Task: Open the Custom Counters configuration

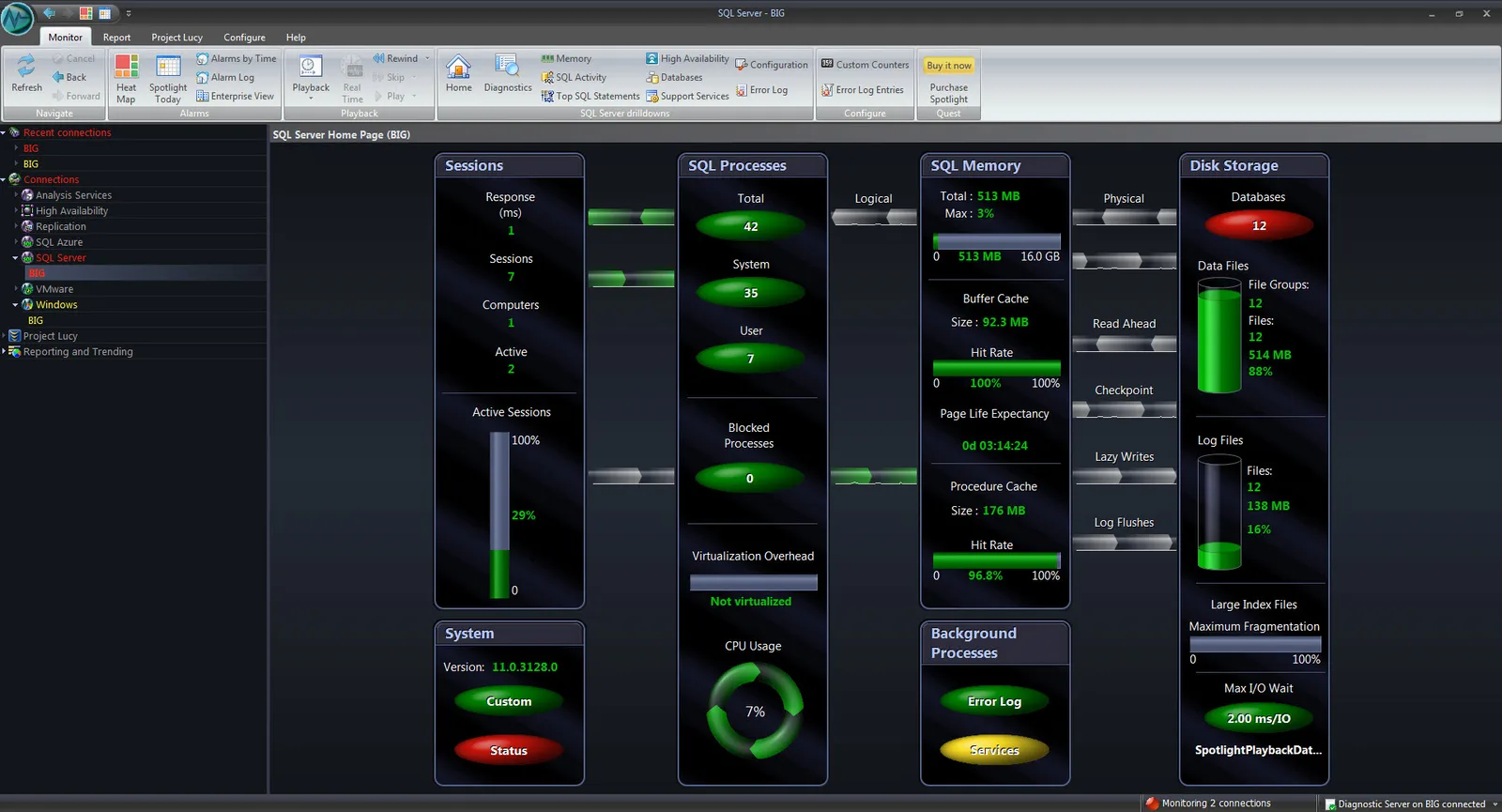Action: [x=866, y=65]
